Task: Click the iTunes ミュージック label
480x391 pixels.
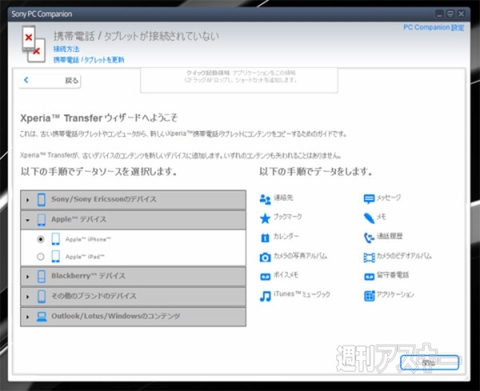Action: point(302,294)
